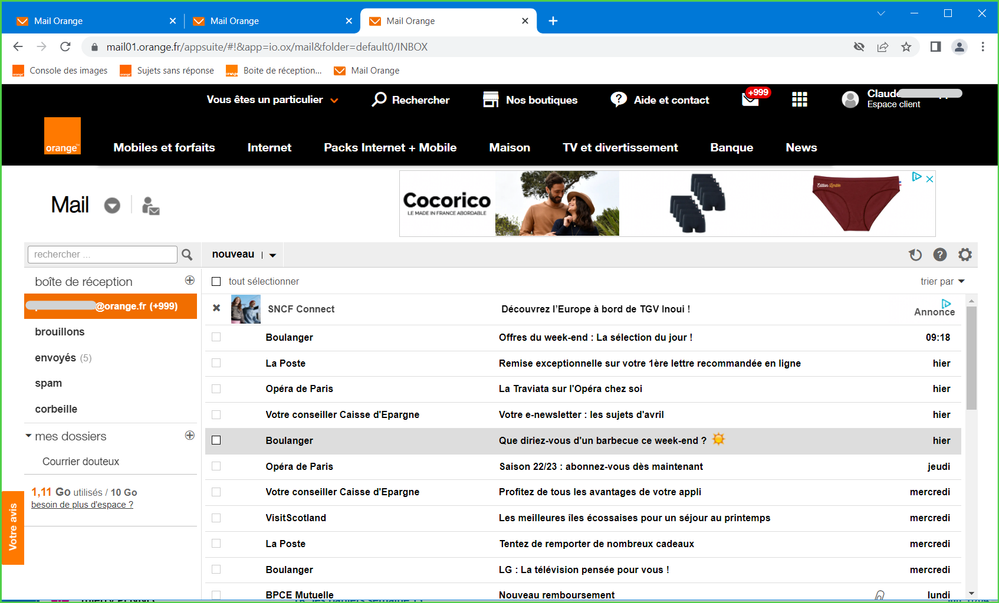Click 'besoin de plus d'espace ?' link
The height and width of the screenshot is (603, 999).
[82, 505]
